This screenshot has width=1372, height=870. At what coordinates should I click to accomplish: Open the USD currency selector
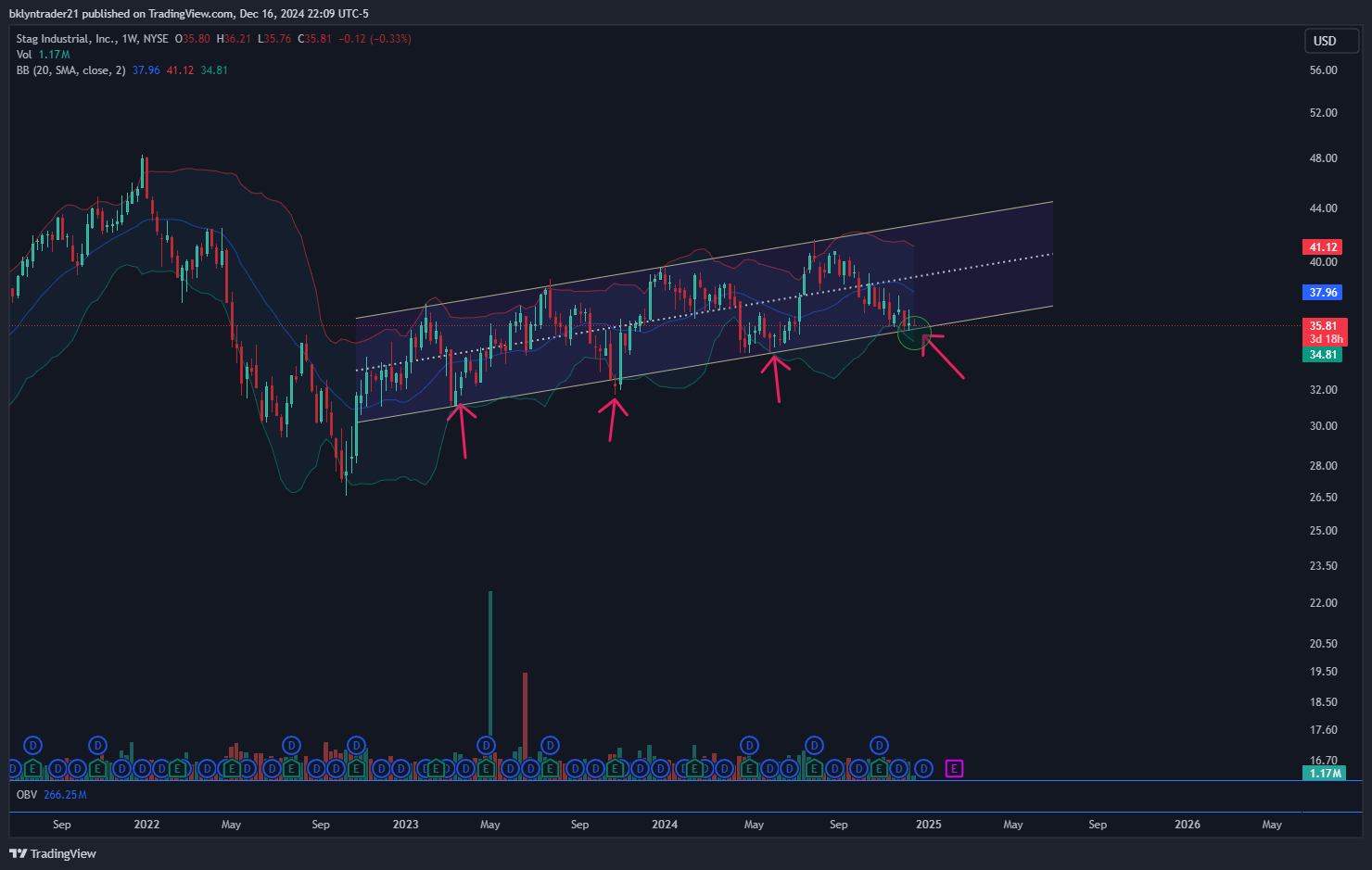[x=1331, y=41]
